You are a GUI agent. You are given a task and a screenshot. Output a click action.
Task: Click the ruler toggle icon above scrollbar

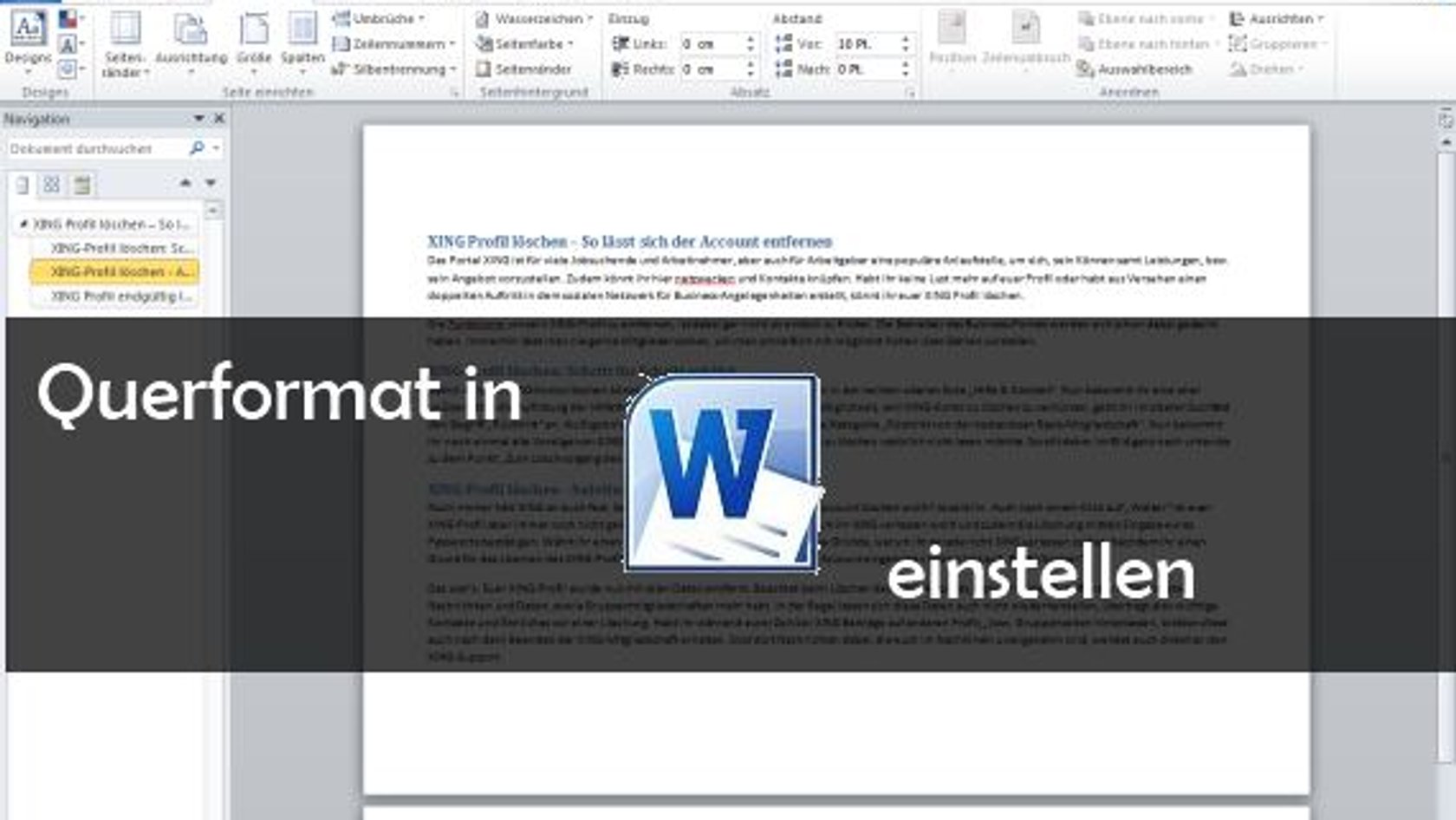click(x=1446, y=120)
